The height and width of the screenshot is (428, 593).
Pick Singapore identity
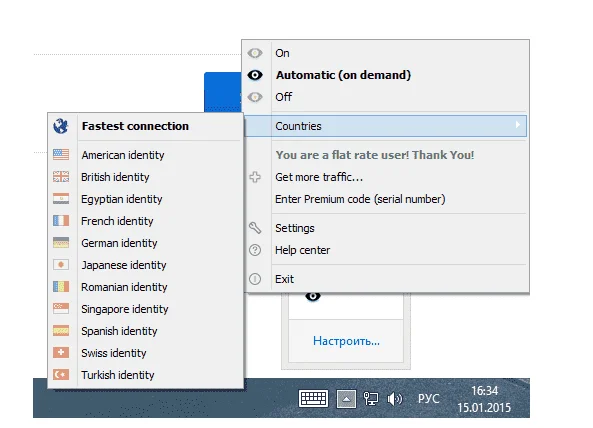point(146,309)
